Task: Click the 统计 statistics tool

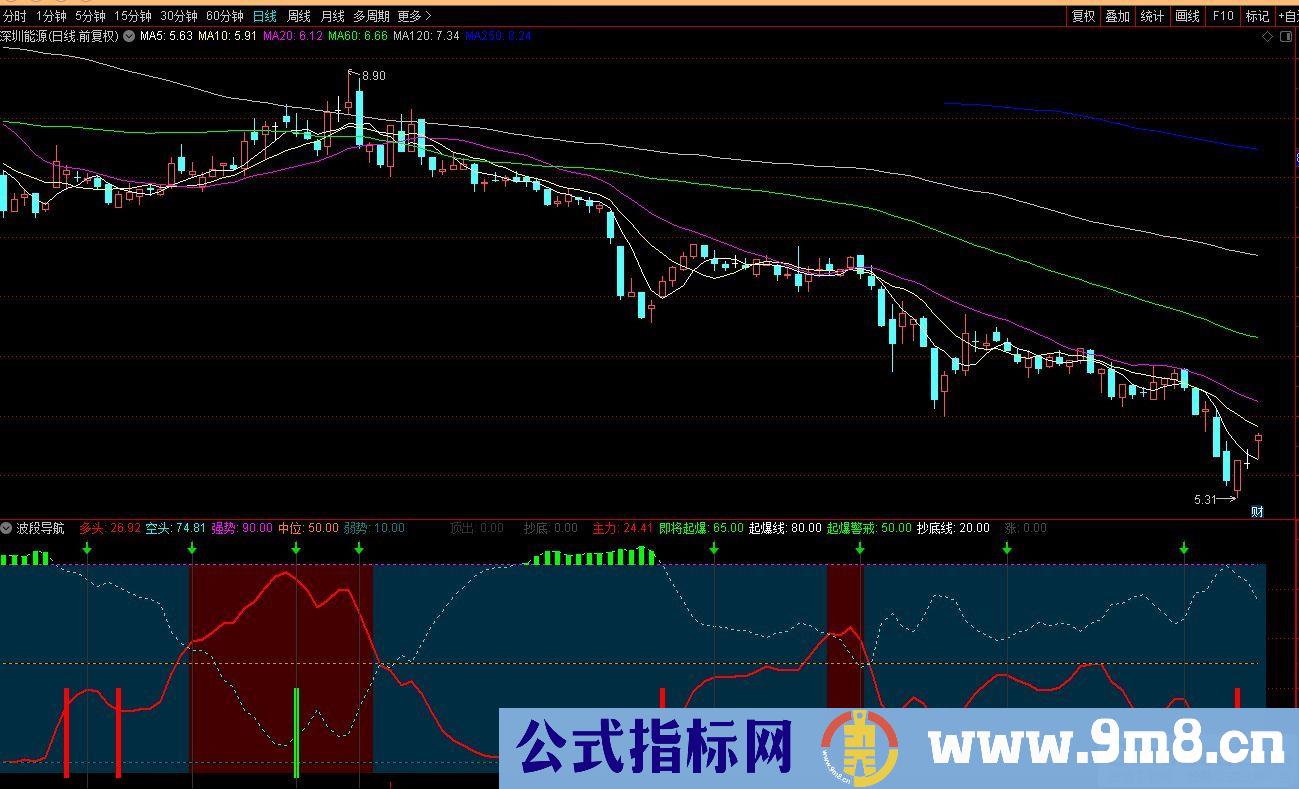Action: [x=1150, y=16]
